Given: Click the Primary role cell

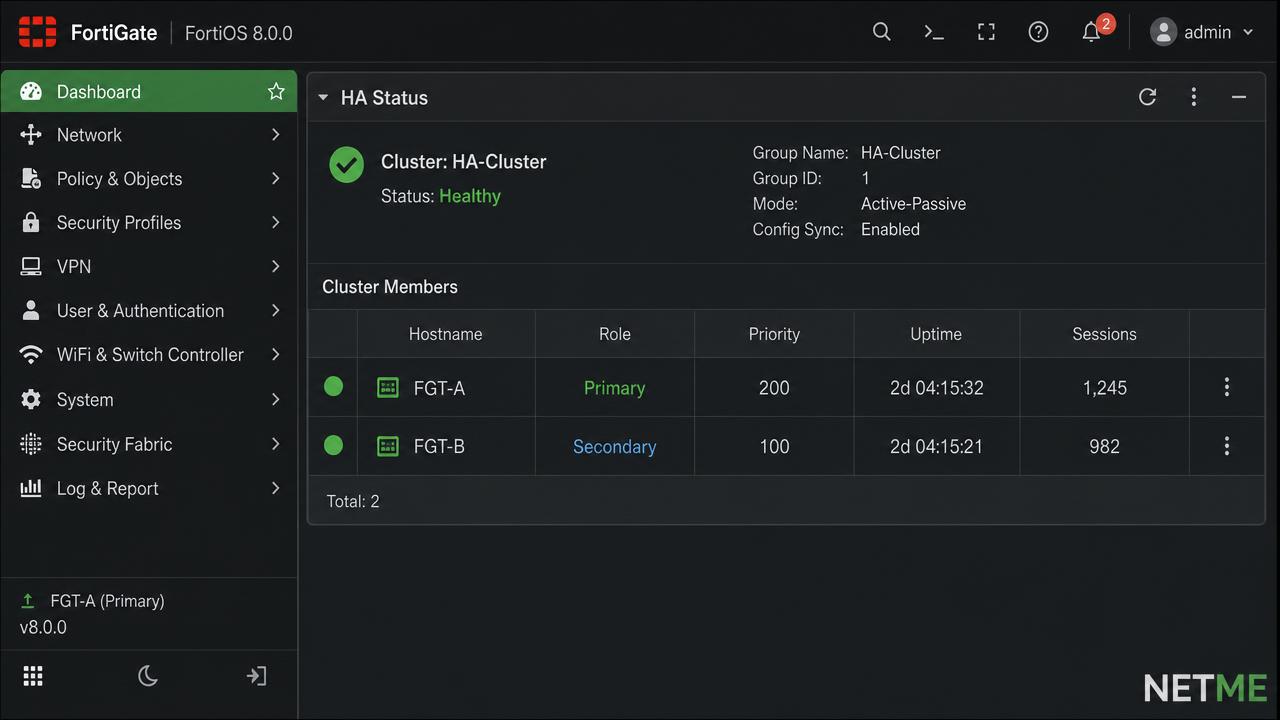Looking at the screenshot, I should 615,388.
